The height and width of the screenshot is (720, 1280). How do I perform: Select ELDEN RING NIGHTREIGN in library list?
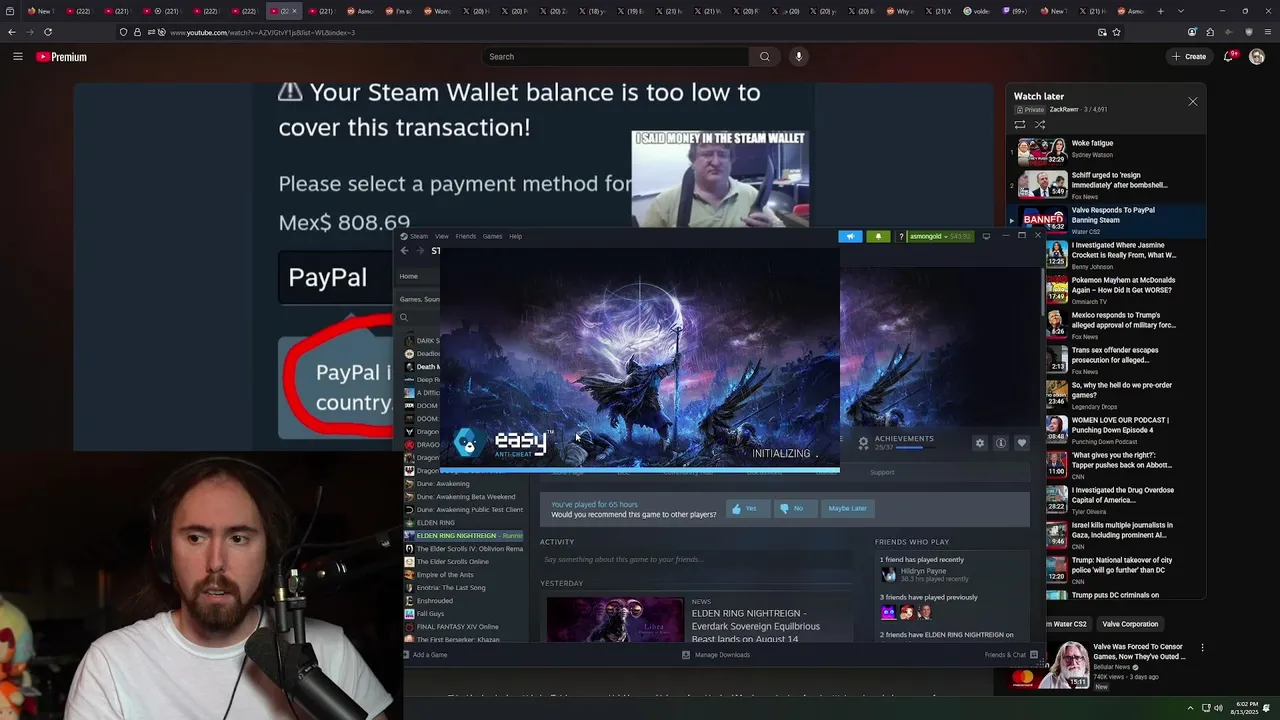tap(464, 536)
